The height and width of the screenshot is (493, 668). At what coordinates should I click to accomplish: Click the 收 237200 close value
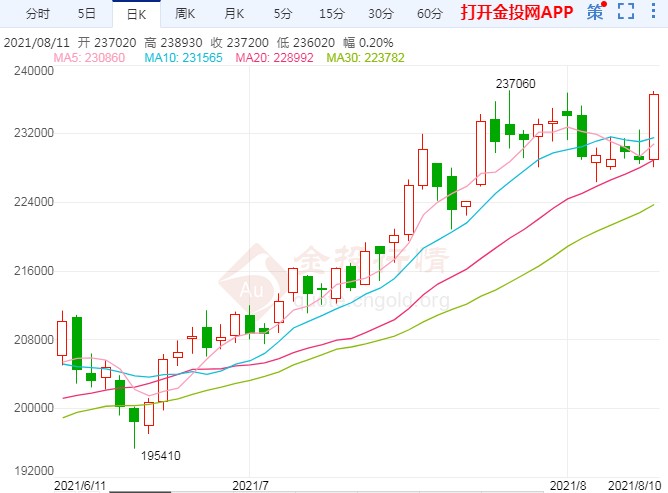pos(239,43)
